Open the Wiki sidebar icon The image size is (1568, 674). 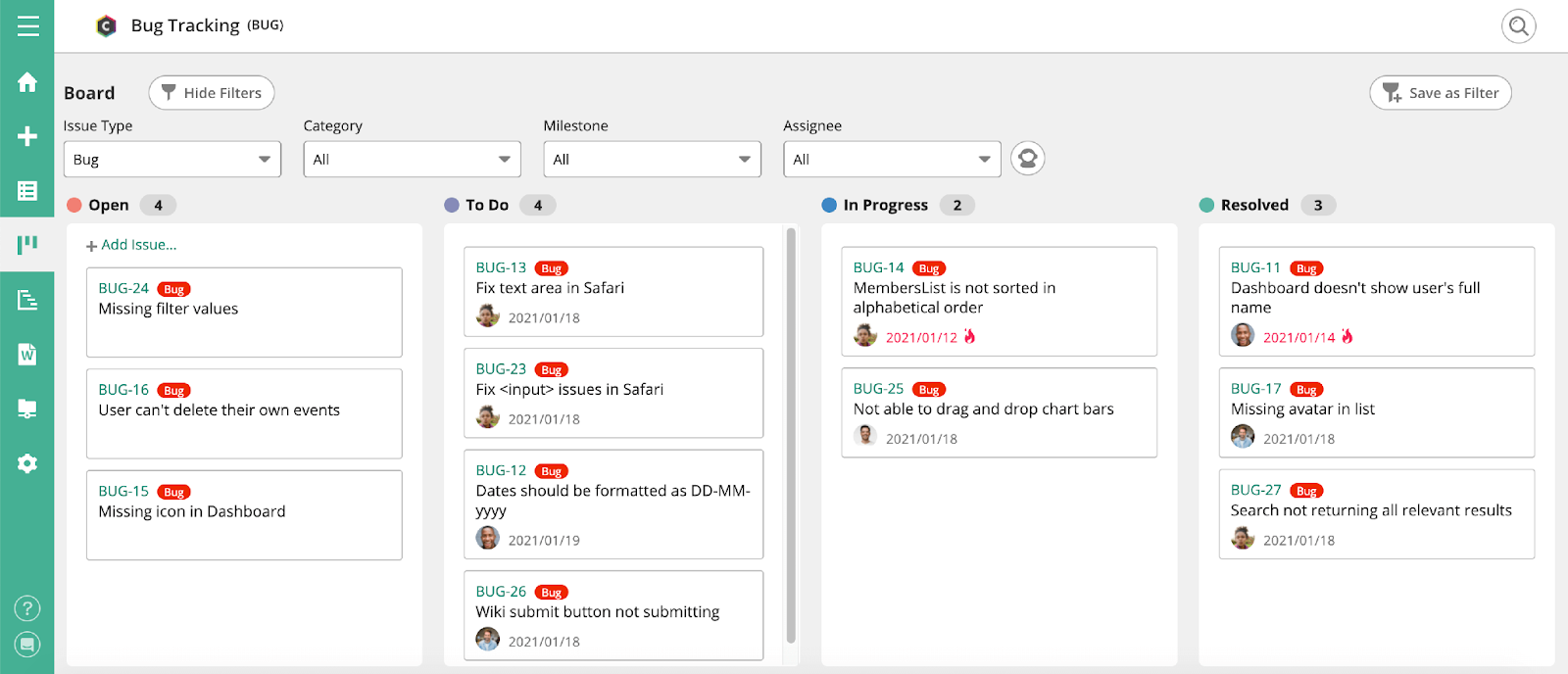tap(27, 354)
